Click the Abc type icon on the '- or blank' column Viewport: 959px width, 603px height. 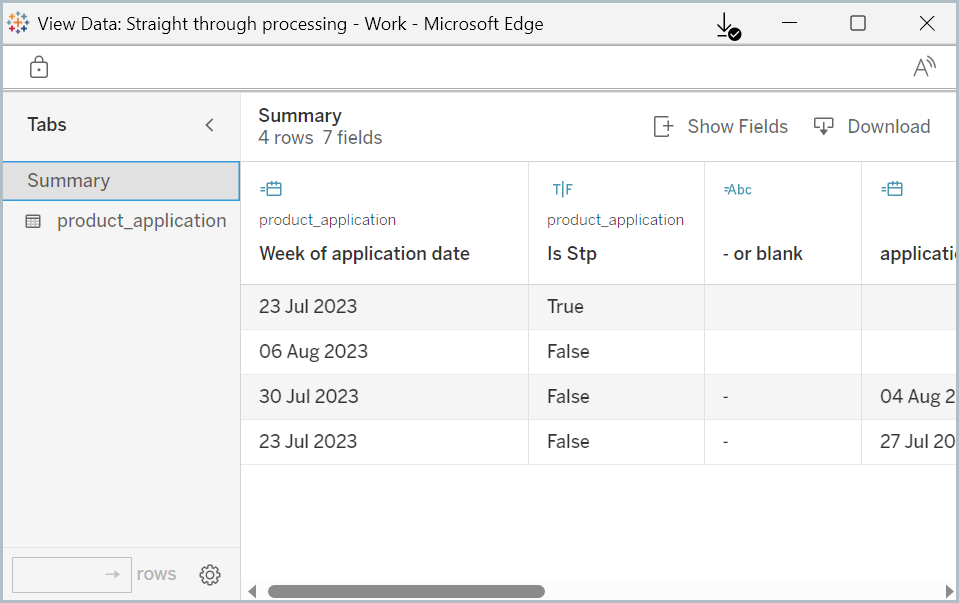coord(737,189)
